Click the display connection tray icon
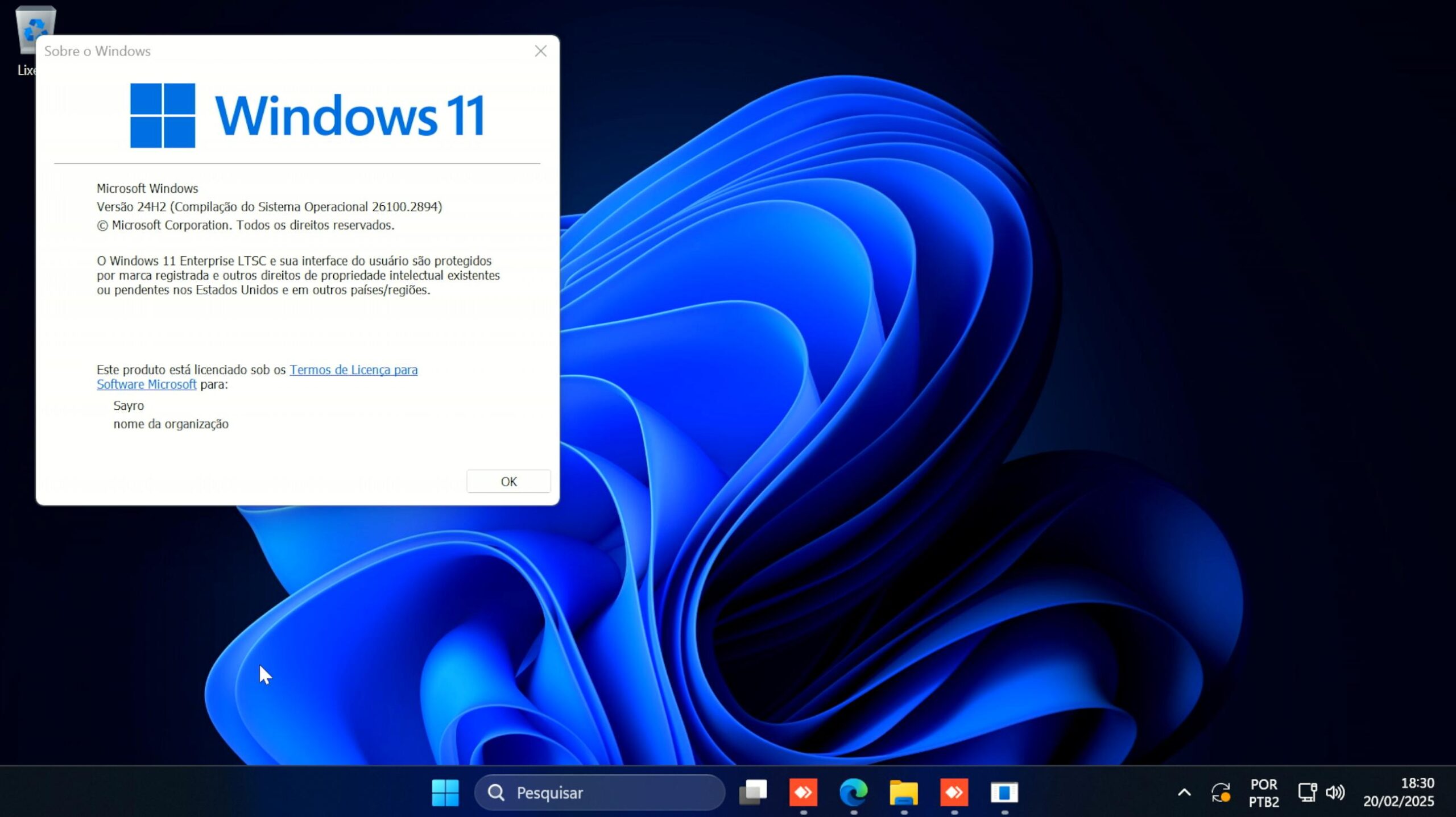This screenshot has width=1456, height=817. click(1308, 792)
